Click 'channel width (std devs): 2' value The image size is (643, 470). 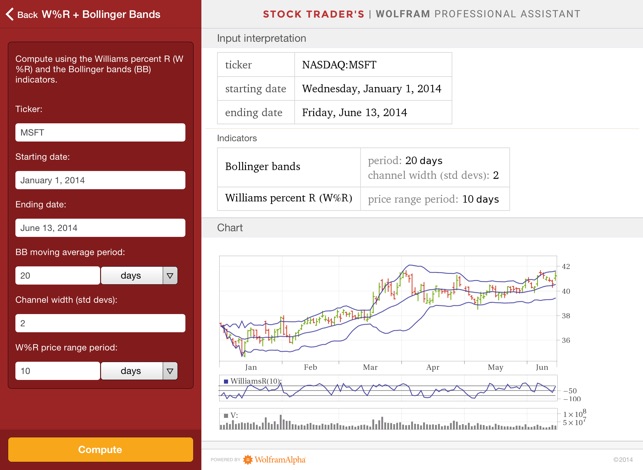[433, 175]
